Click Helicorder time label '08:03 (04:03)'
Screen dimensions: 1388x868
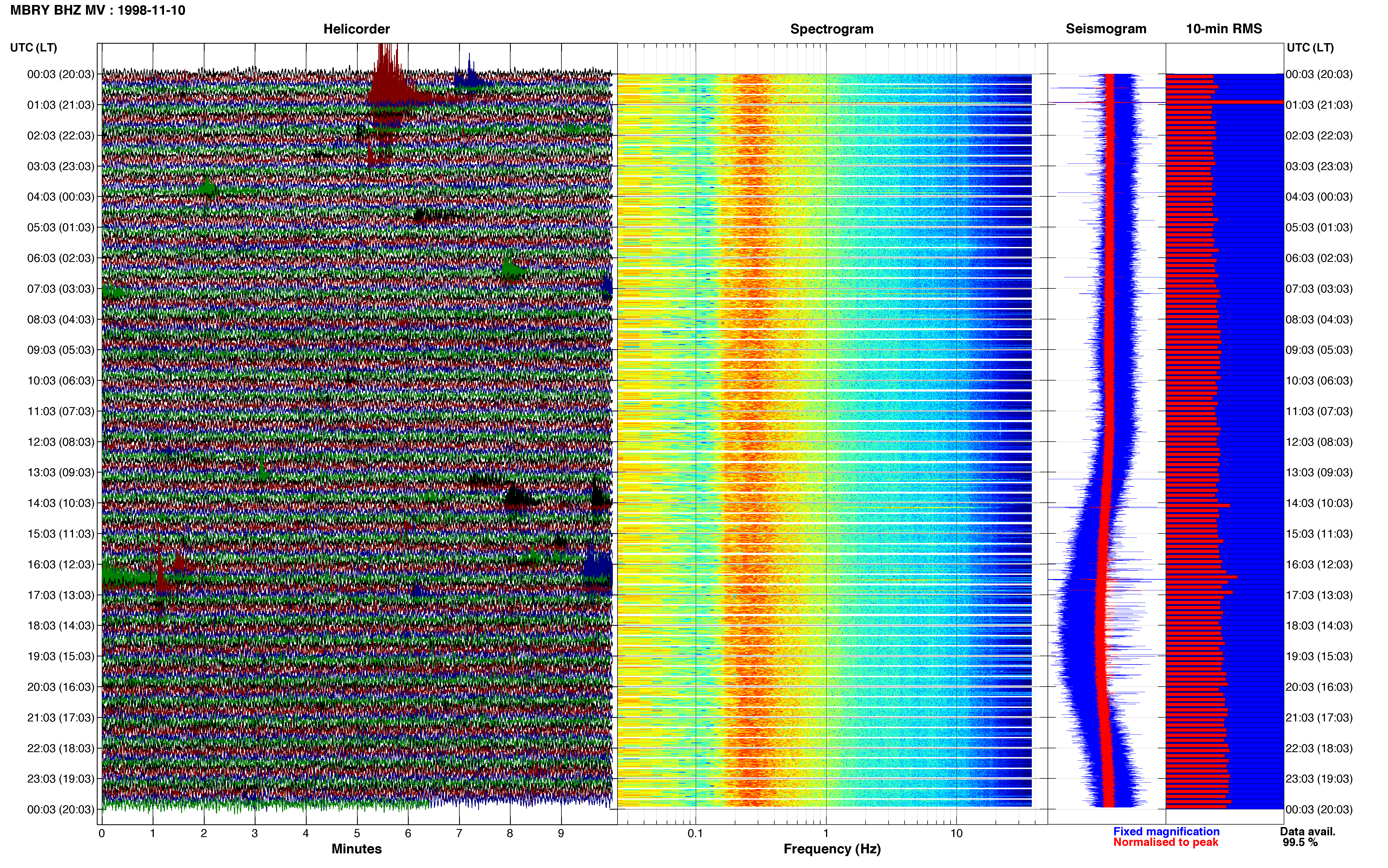click(61, 319)
